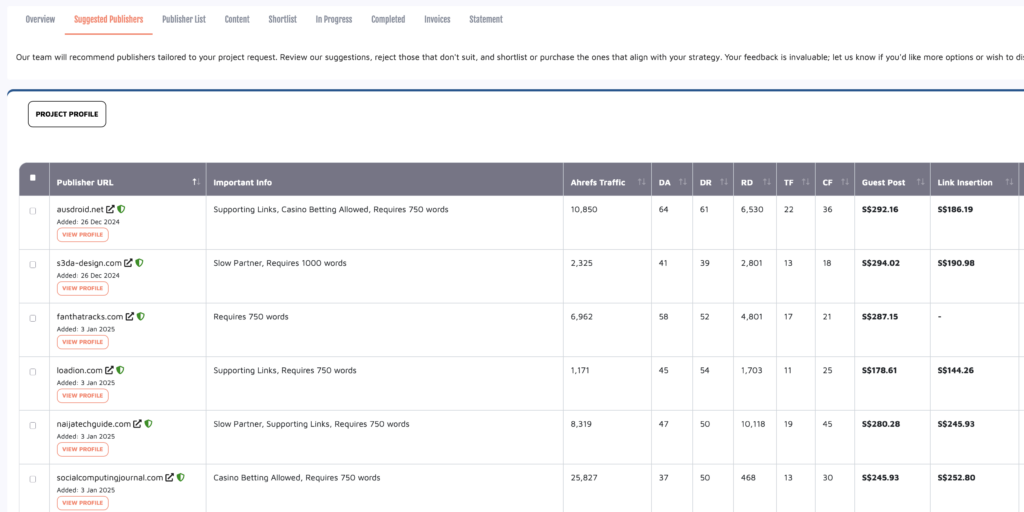Click shield icon next to naijatechguide.com

click(148, 424)
